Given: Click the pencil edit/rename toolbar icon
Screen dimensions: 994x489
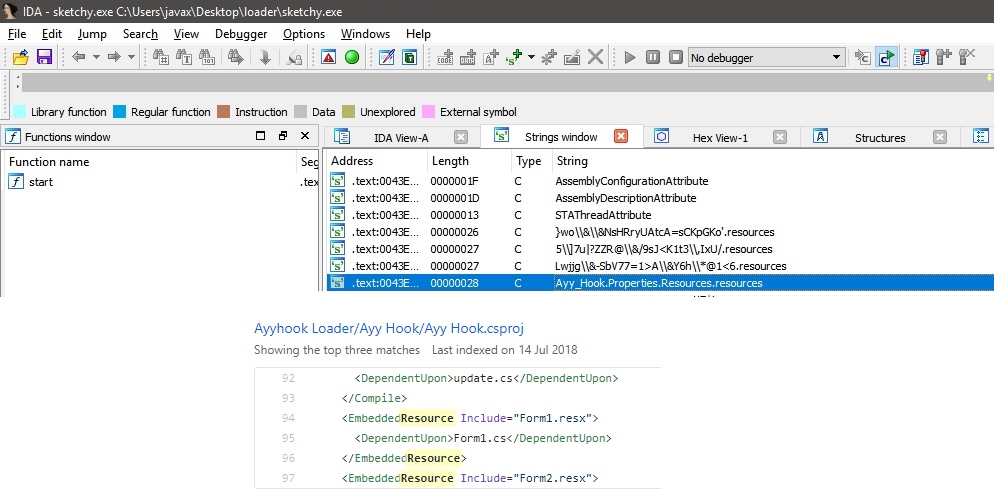Looking at the screenshot, I should [572, 58].
